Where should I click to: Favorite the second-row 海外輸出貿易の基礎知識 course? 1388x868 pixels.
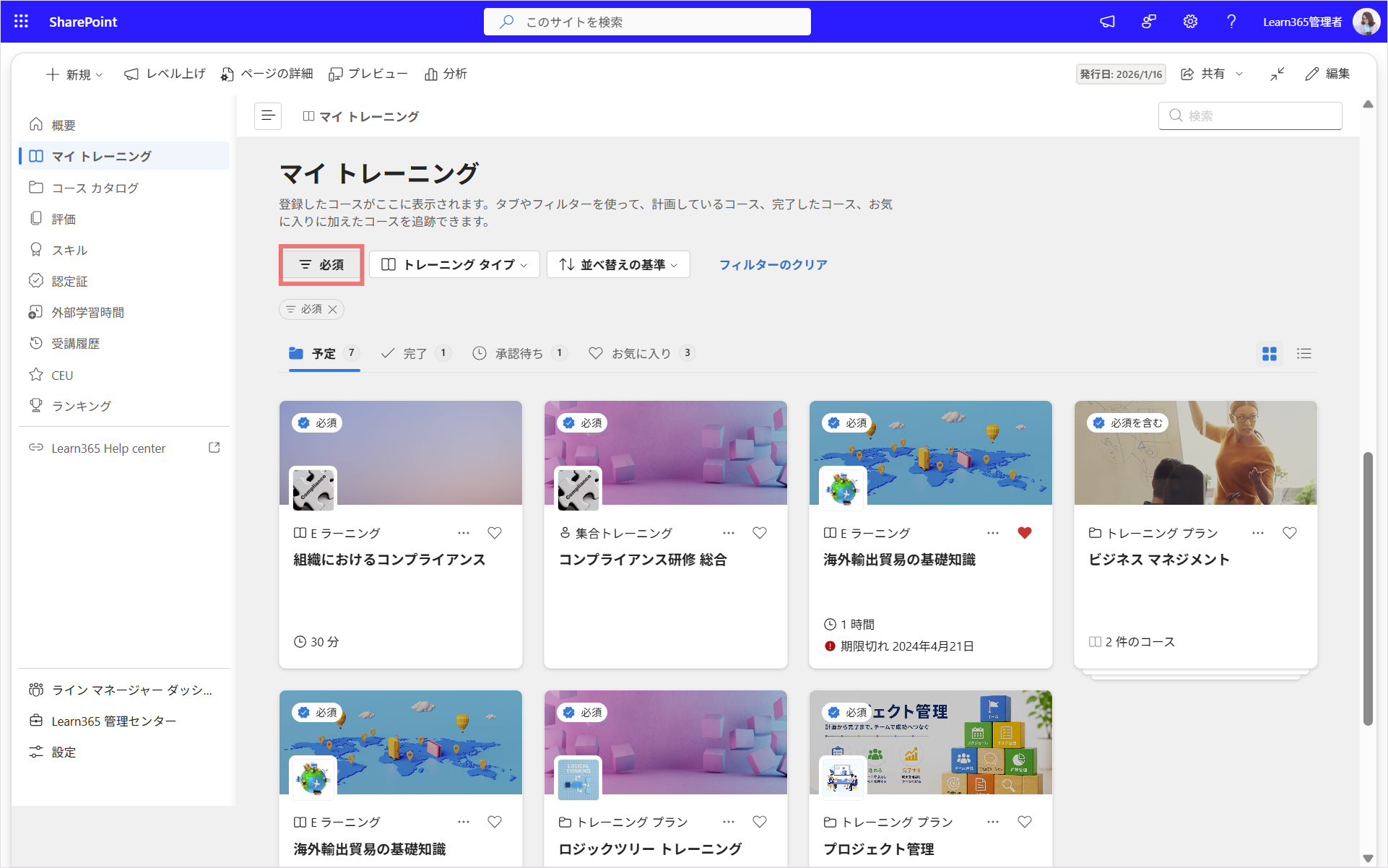point(495,822)
